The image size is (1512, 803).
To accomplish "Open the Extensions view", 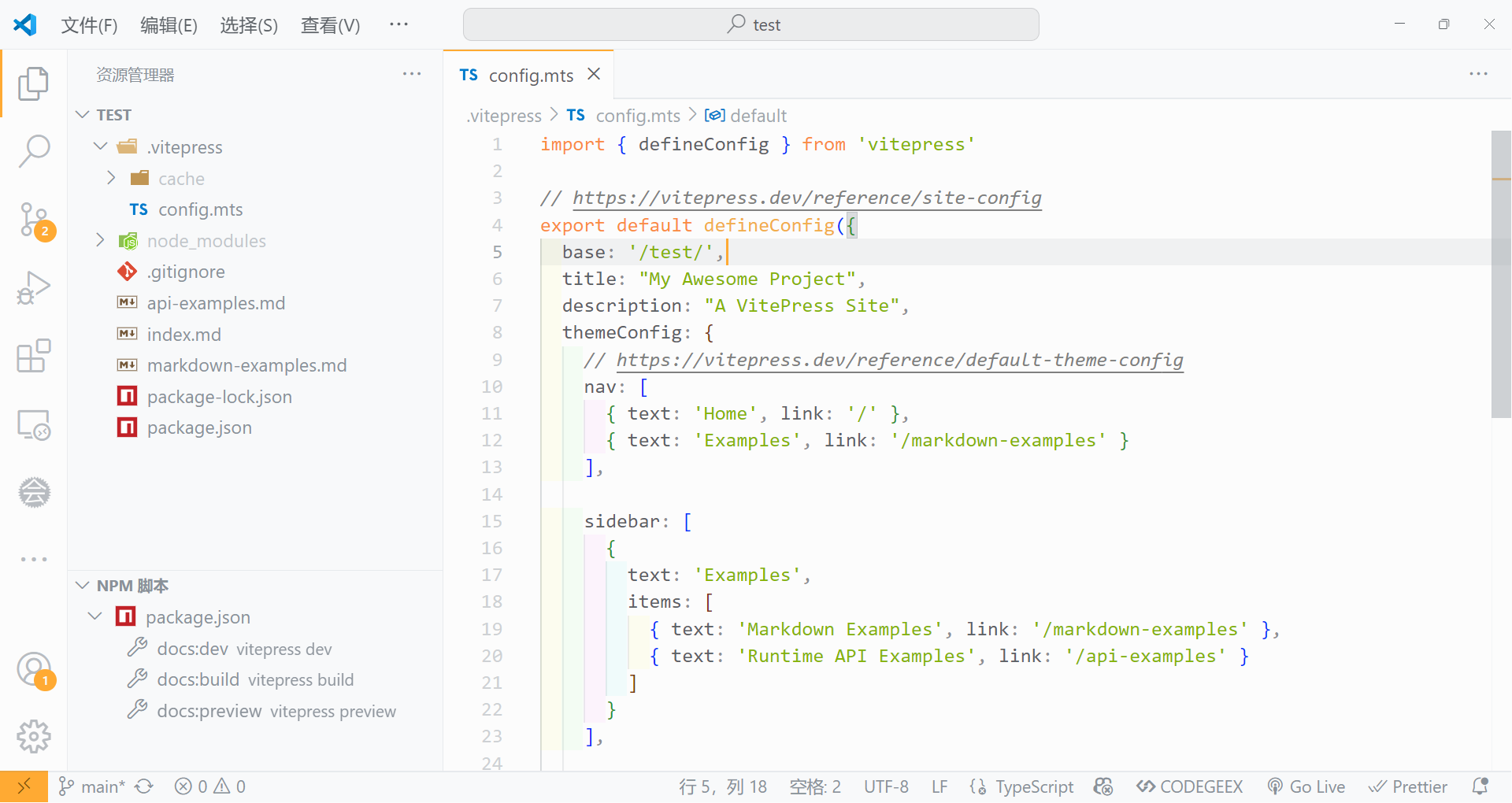I will pos(34,356).
